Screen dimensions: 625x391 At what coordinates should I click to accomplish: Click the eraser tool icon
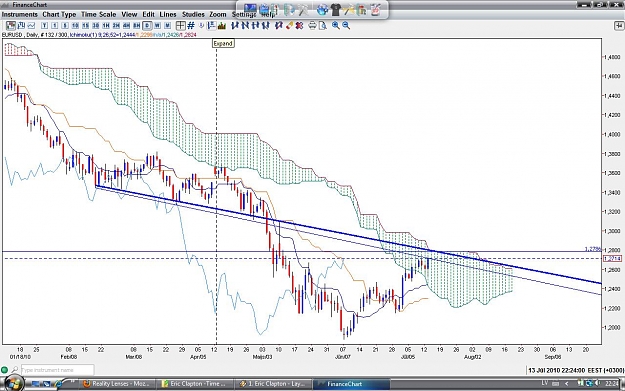pos(289,26)
